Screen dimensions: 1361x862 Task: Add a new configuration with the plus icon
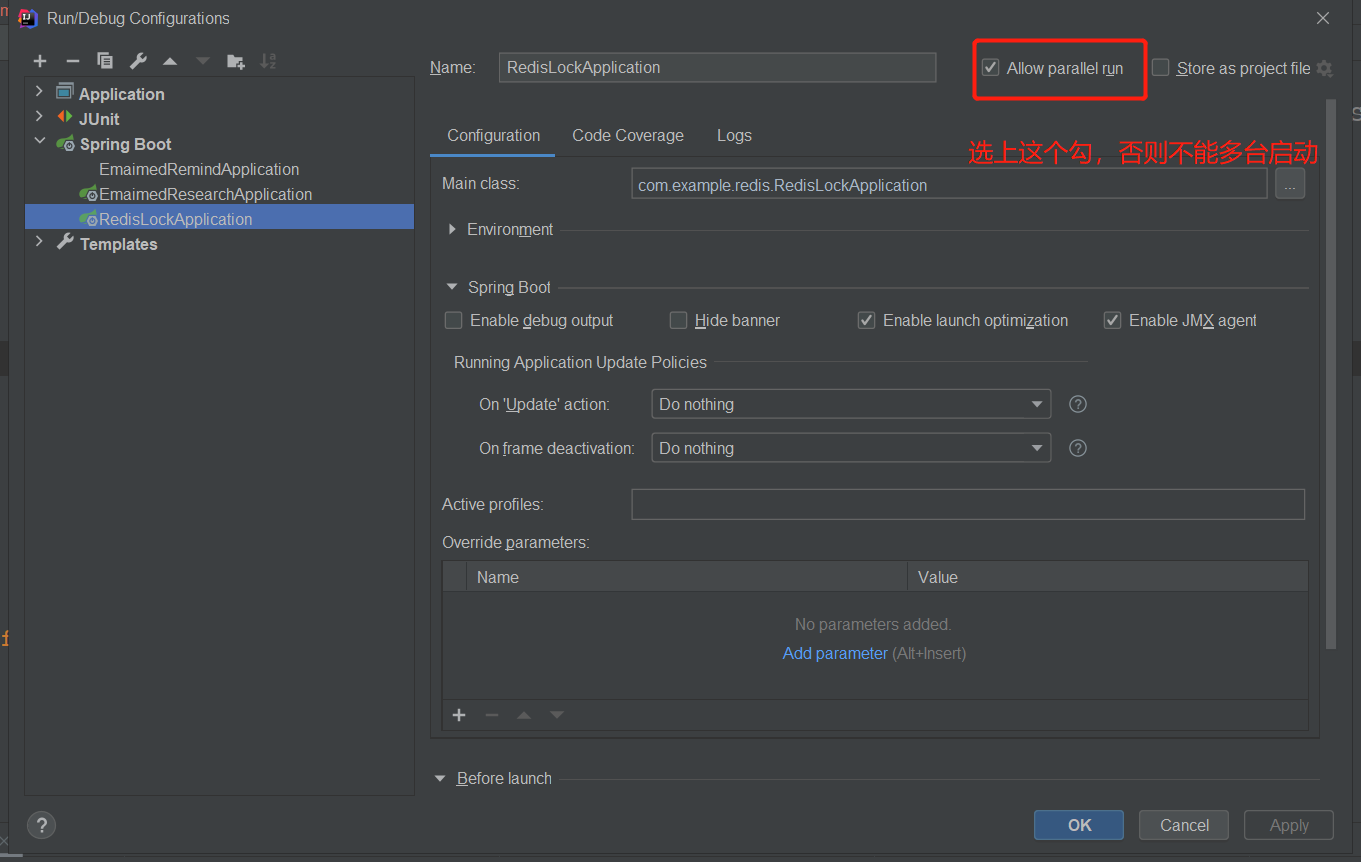click(x=40, y=61)
